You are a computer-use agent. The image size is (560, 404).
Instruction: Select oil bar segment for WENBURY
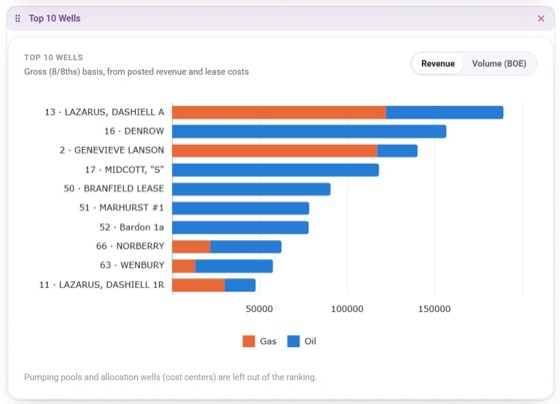tap(234, 266)
